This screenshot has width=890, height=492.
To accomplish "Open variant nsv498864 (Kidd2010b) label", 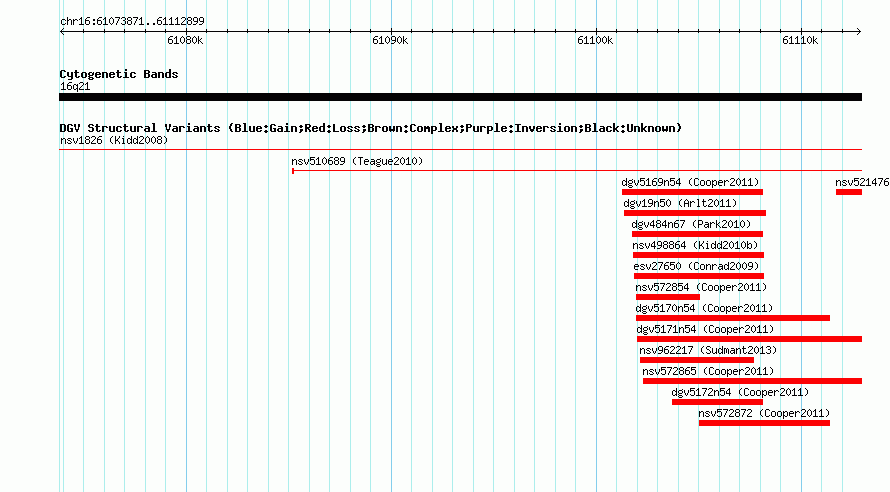I will click(x=695, y=245).
